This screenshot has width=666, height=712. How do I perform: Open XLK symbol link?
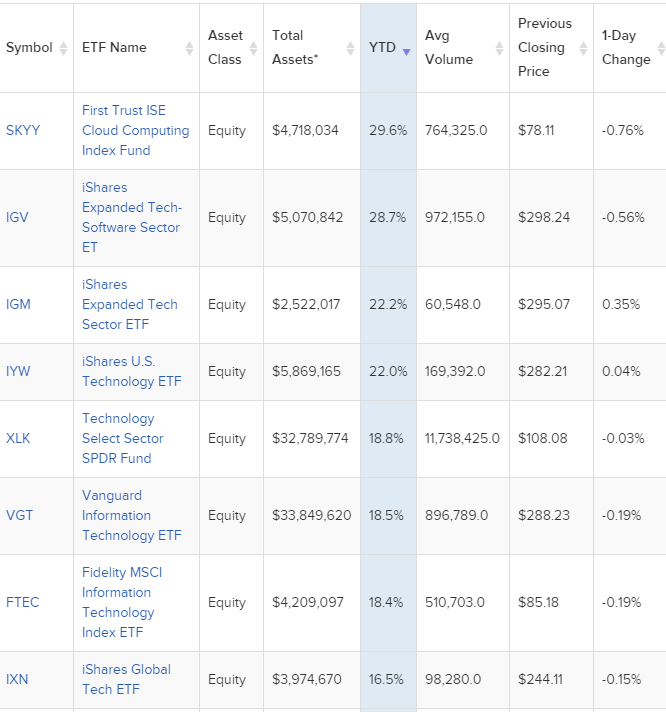(18, 439)
